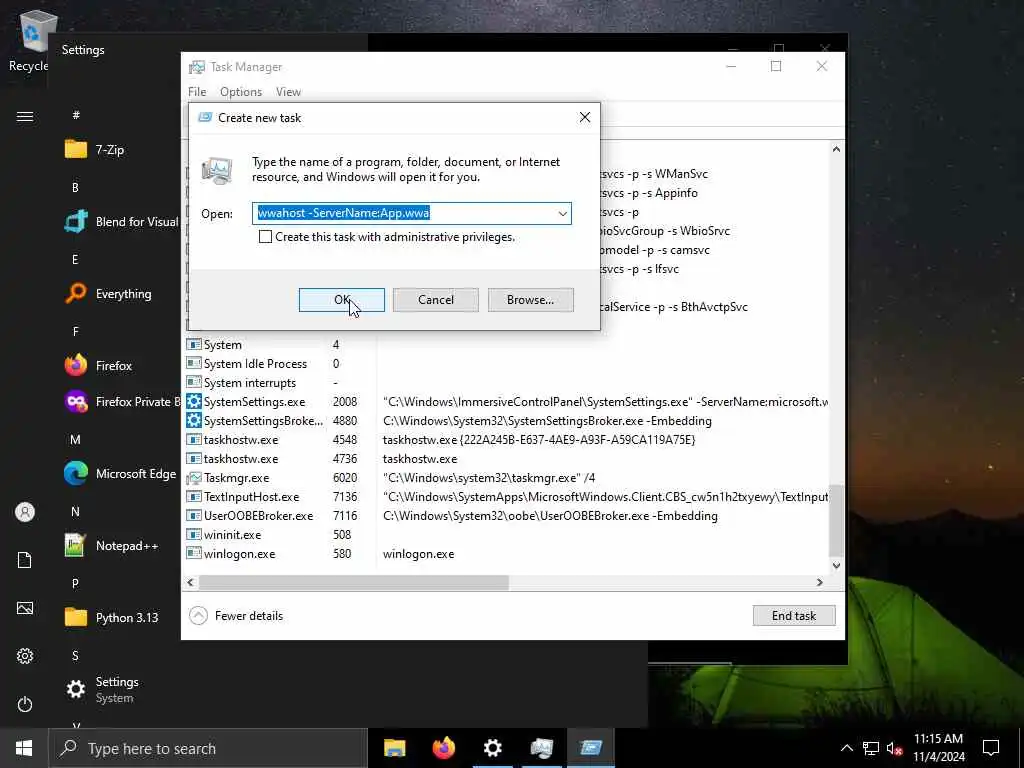
Task: Select UserOOBEBroker.exe process row
Action: pos(507,515)
